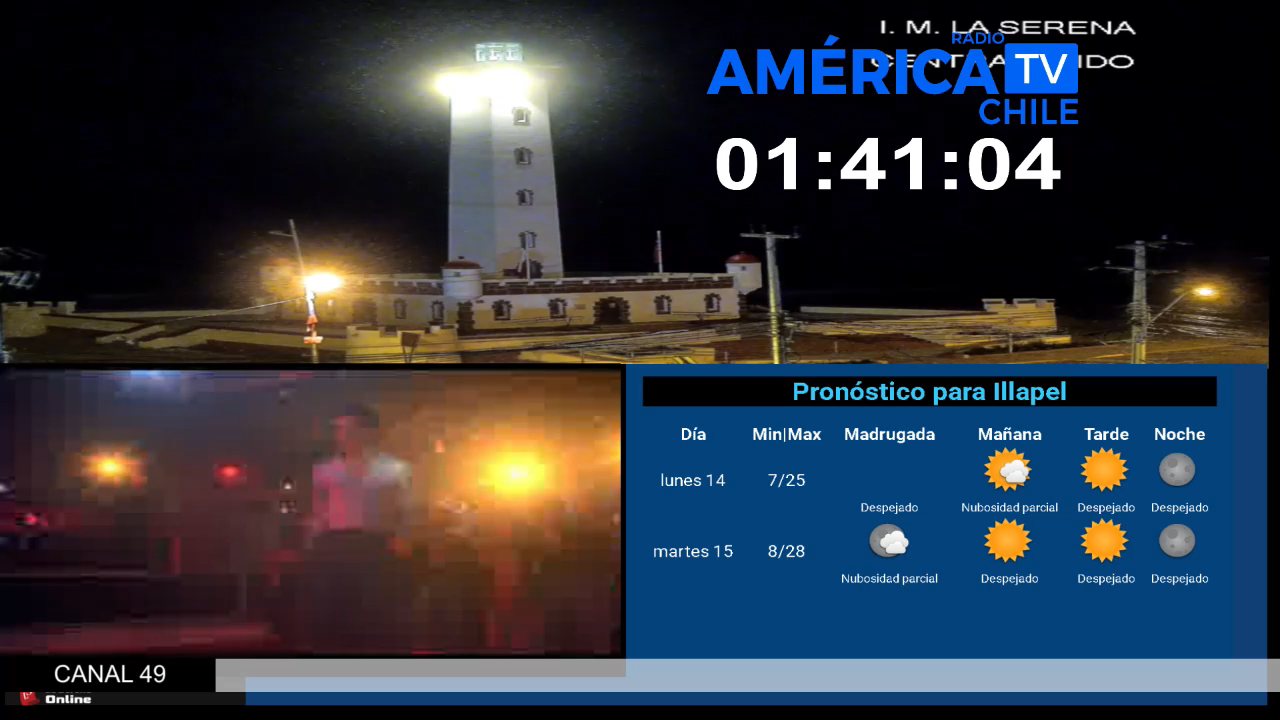Click martes afternoon sun icon
Viewport: 1280px width, 720px height.
1105,541
